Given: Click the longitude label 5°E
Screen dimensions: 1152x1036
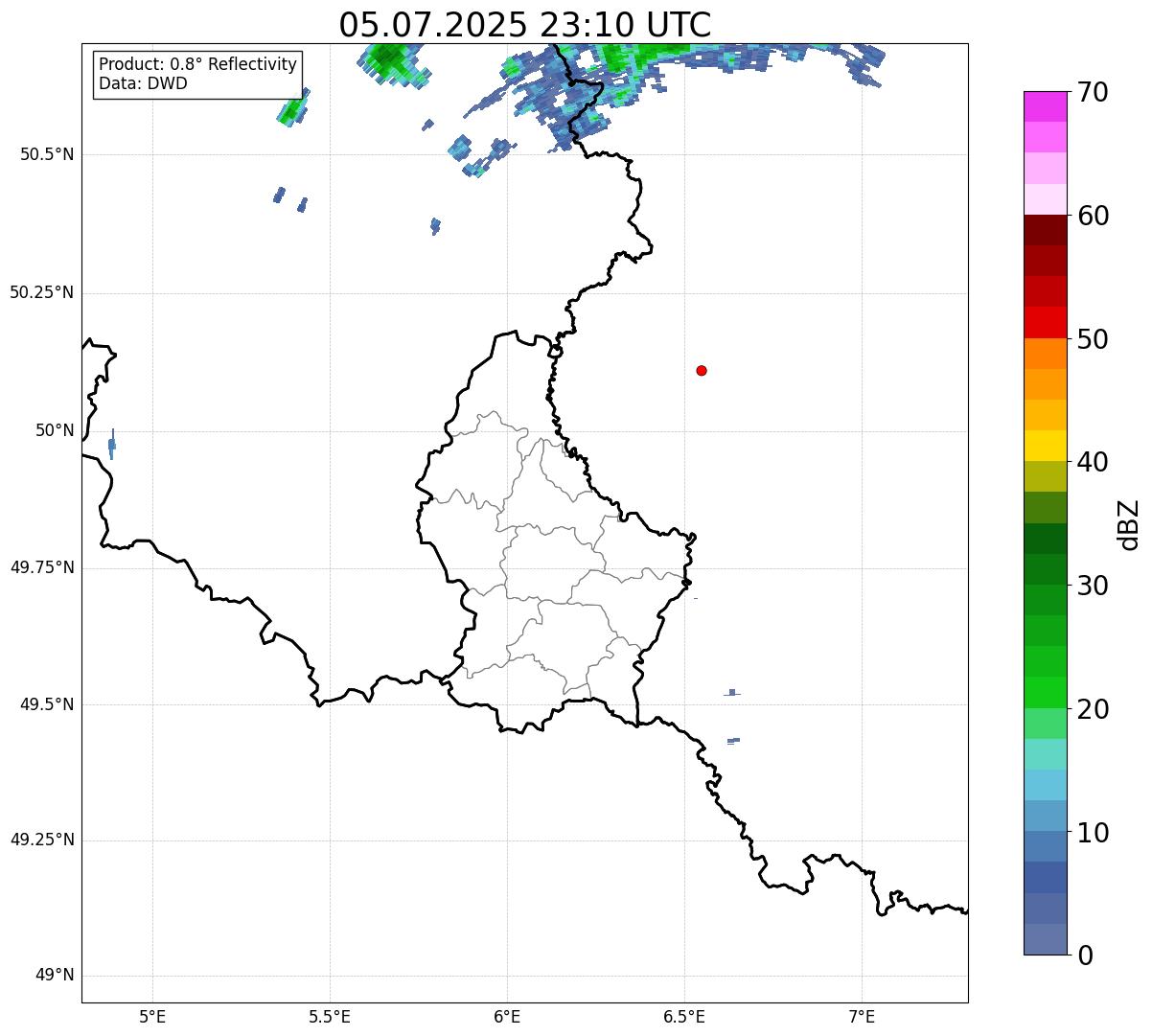Looking at the screenshot, I should point(153,1016).
